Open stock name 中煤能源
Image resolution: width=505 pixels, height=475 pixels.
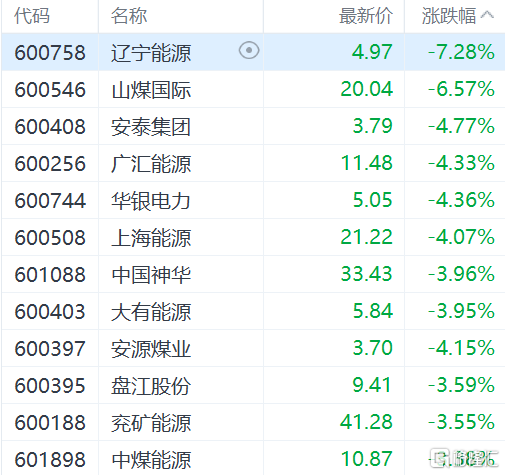151,460
